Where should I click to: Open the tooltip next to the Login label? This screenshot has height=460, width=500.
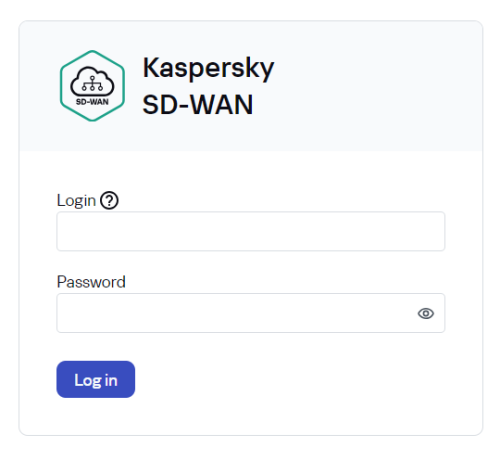pyautogui.click(x=109, y=200)
